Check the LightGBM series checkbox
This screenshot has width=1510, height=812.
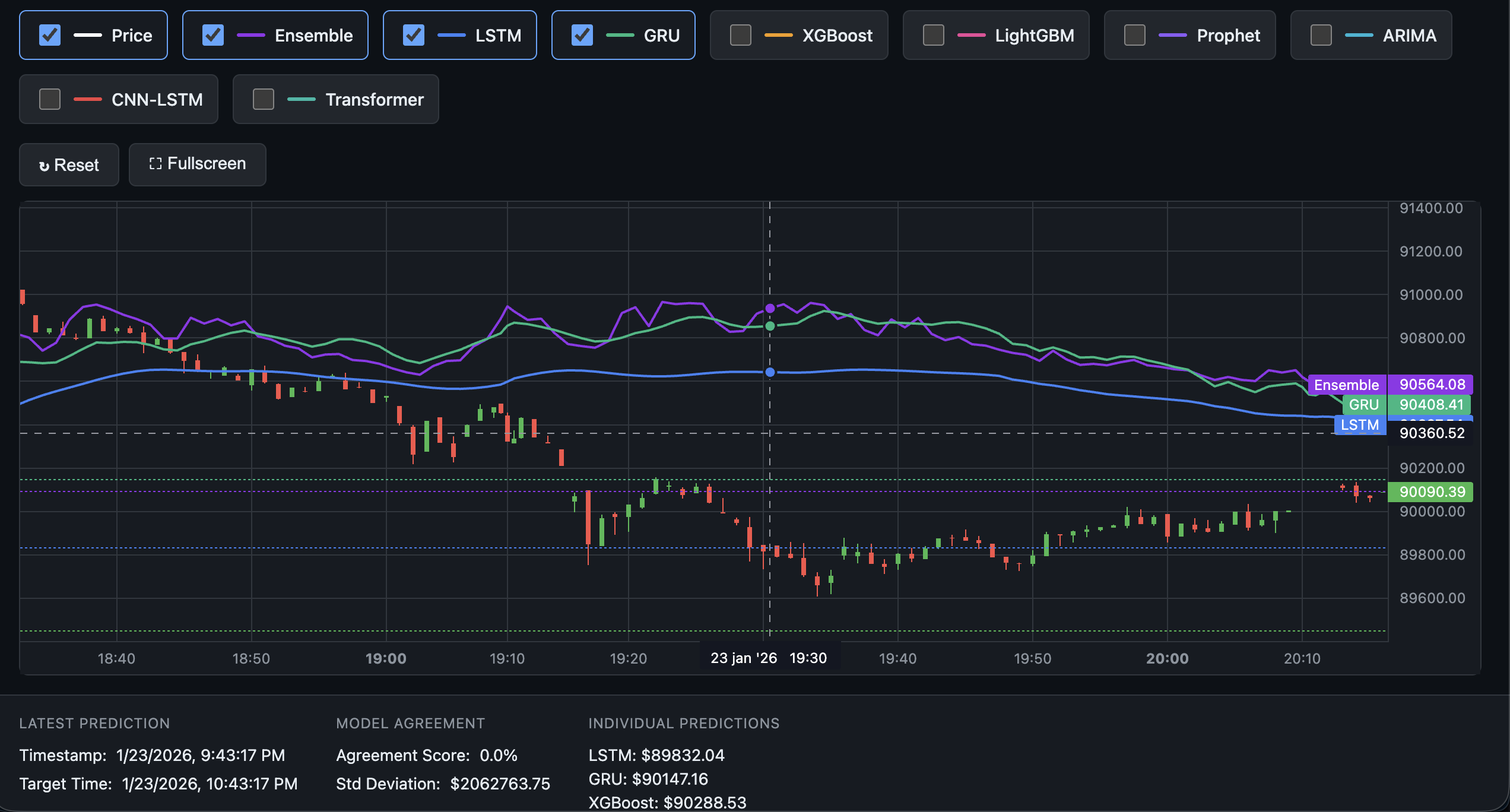(x=933, y=35)
